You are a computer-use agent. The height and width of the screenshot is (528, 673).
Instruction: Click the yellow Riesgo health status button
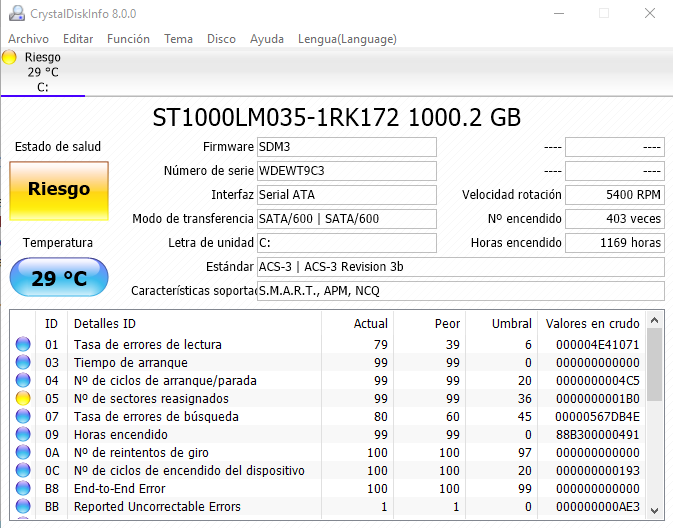pyautogui.click(x=59, y=191)
